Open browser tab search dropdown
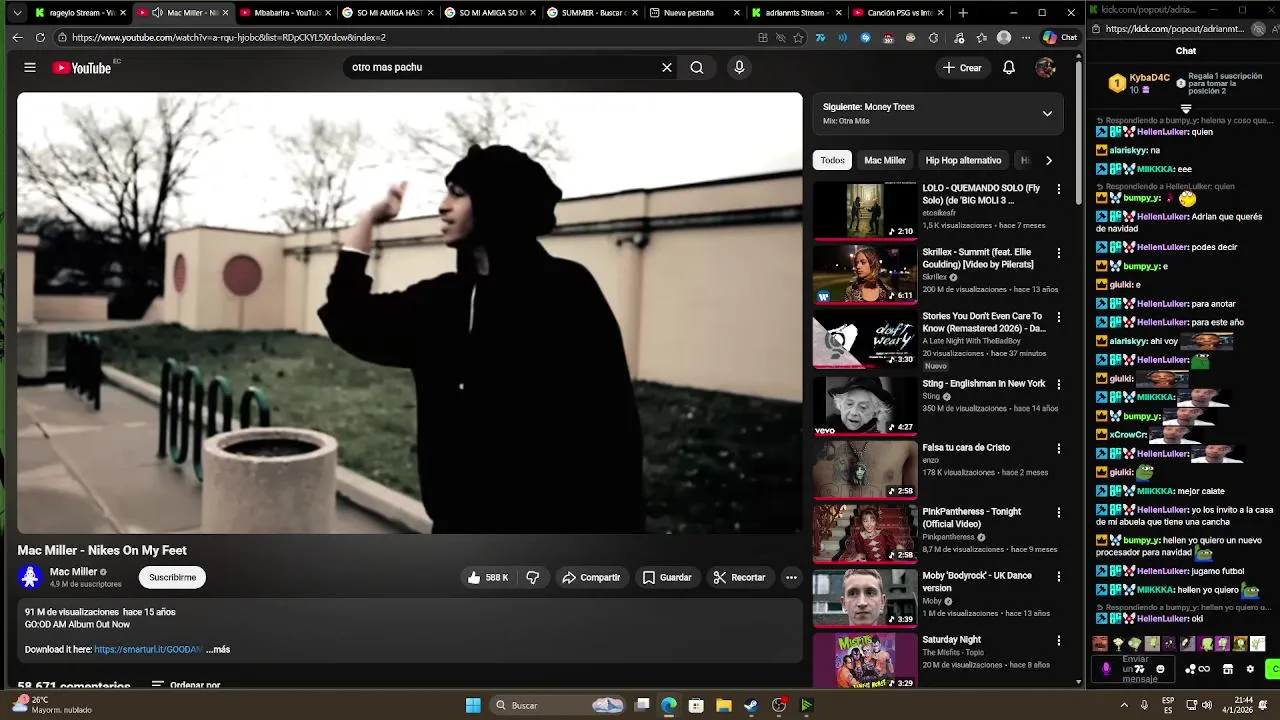The width and height of the screenshot is (1280, 720). (x=17, y=13)
